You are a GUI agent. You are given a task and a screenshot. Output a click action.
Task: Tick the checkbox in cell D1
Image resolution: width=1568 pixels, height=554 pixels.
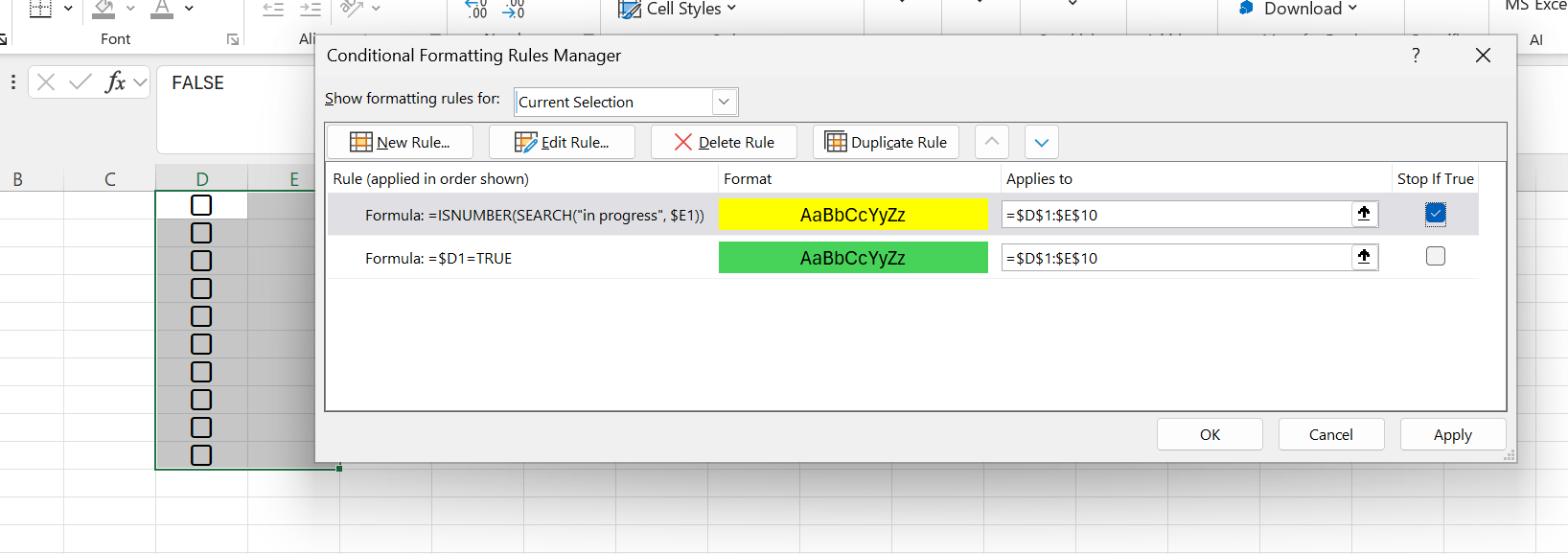click(201, 205)
